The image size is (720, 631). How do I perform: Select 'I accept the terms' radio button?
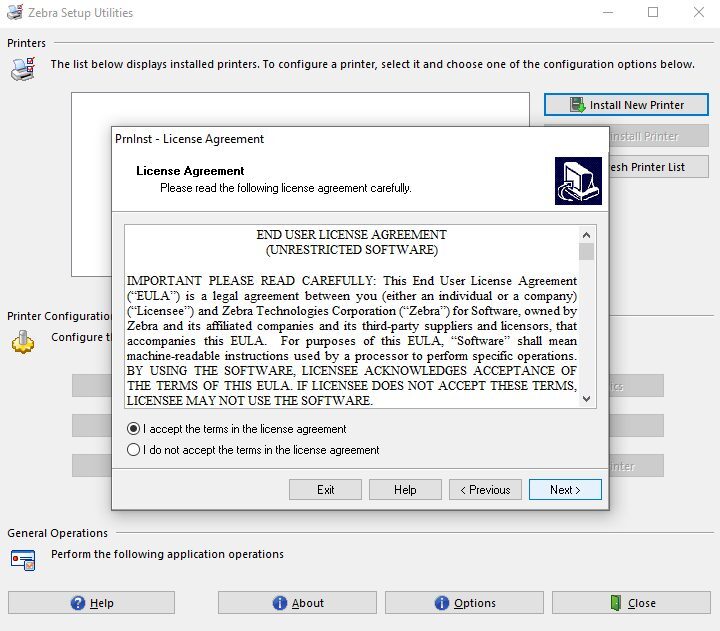(x=133, y=429)
